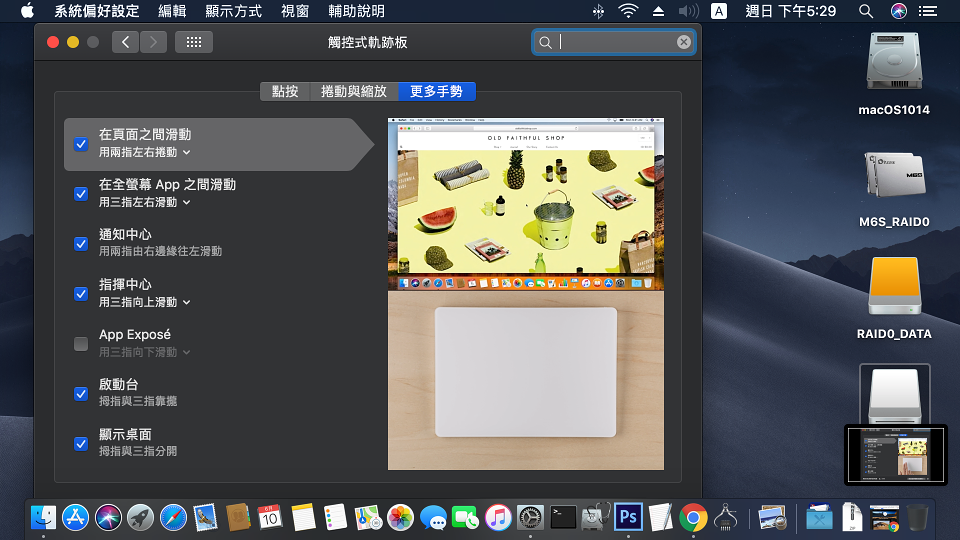The height and width of the screenshot is (540, 960).
Task: Uncheck 指揮中心 gesture checkbox
Action: (81, 294)
